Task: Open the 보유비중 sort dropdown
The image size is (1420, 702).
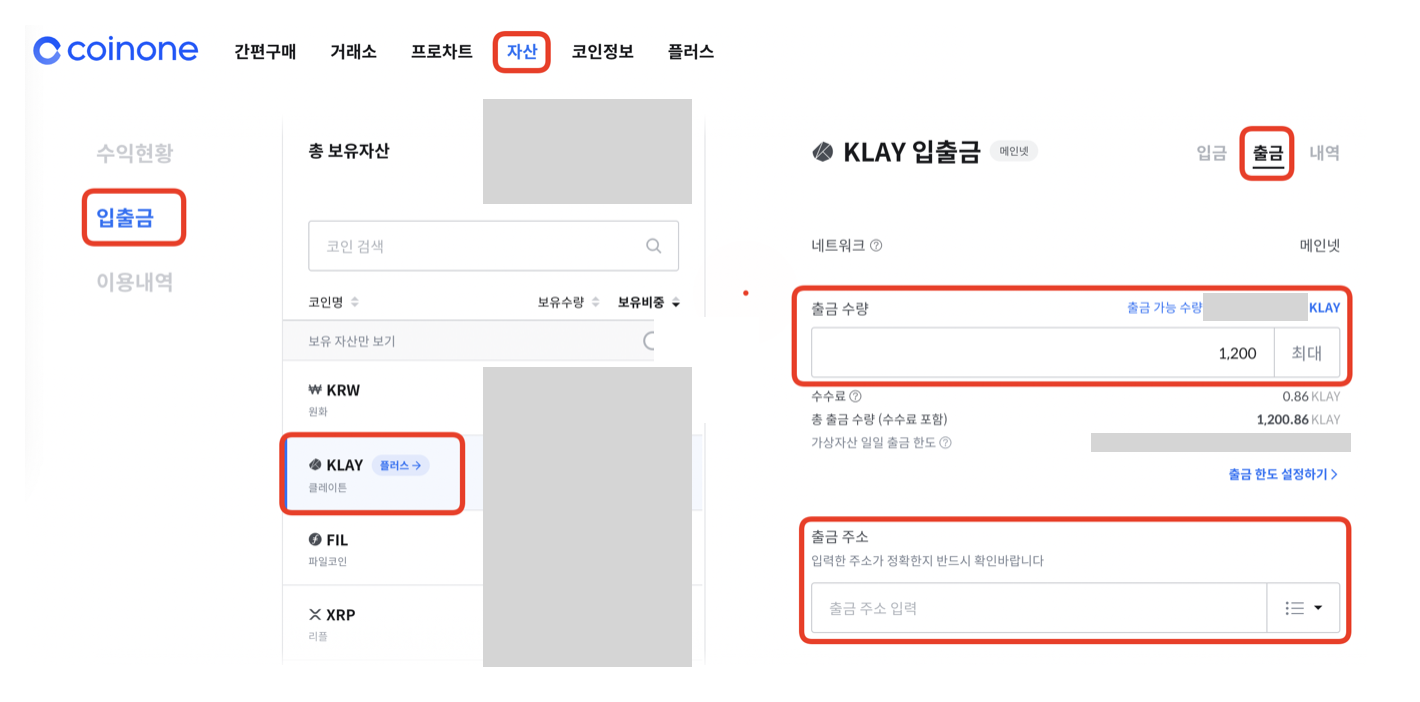Action: tap(678, 302)
